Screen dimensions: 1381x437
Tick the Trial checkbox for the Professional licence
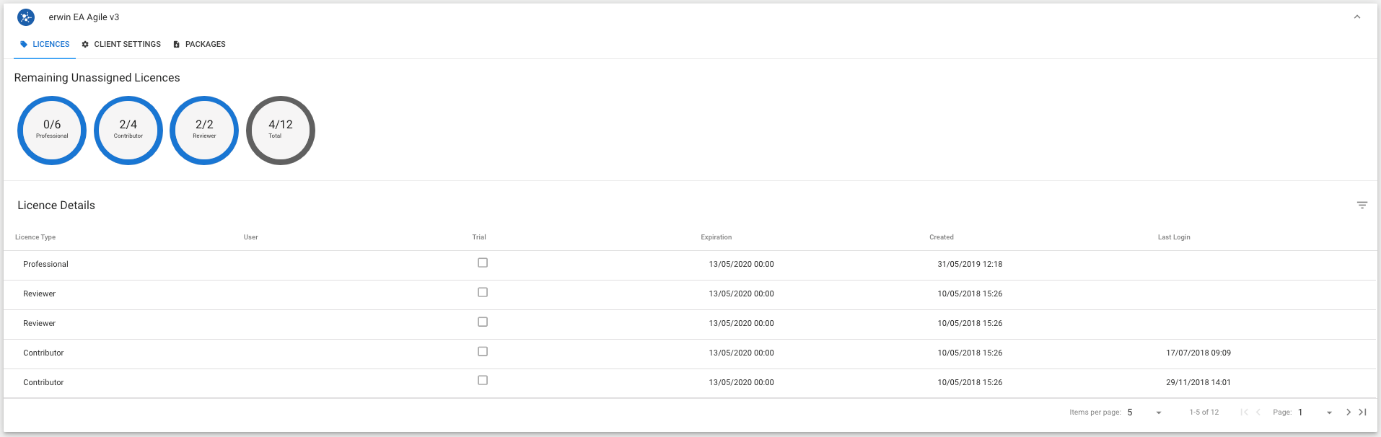(x=483, y=263)
